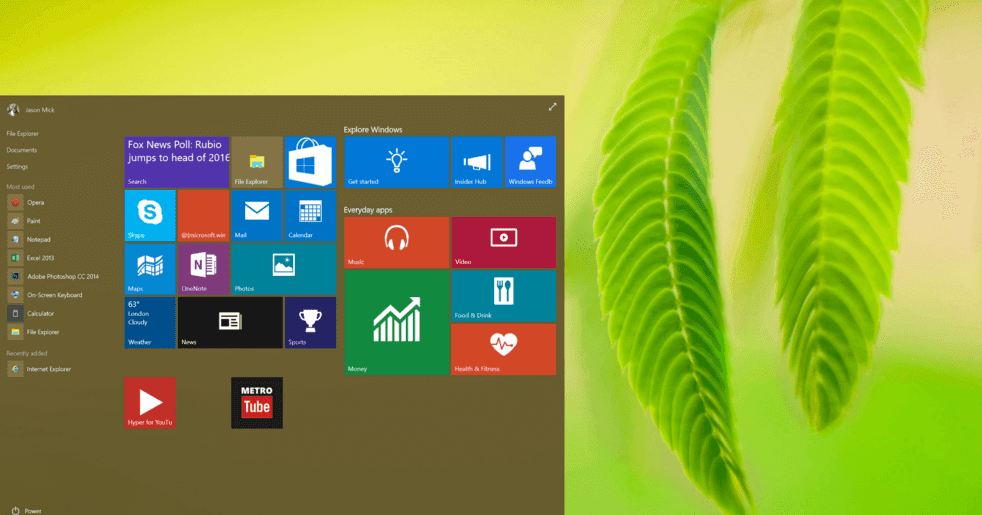Open the Calendar tile
The height and width of the screenshot is (515, 982).
[310, 216]
